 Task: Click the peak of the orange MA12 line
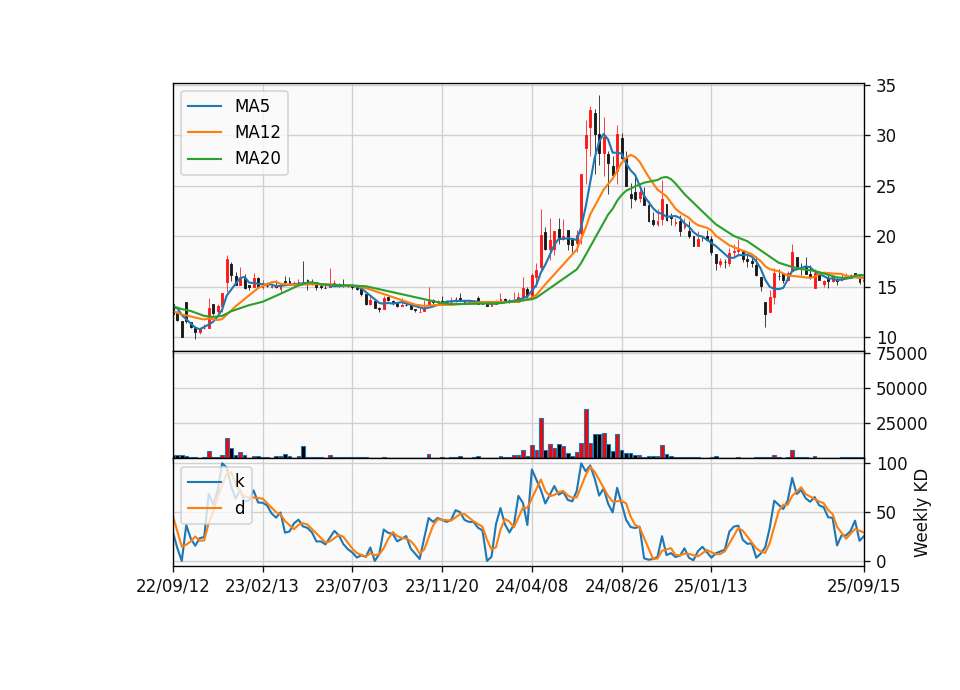pos(631,154)
